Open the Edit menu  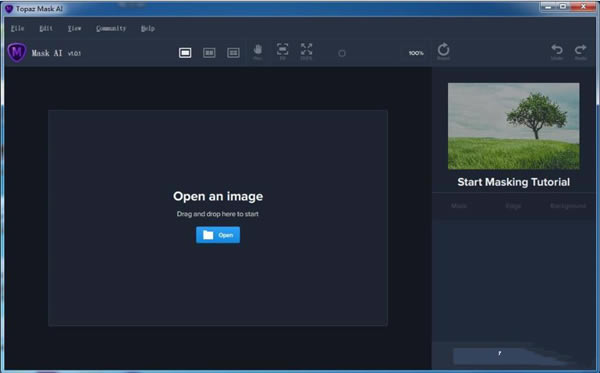click(46, 28)
